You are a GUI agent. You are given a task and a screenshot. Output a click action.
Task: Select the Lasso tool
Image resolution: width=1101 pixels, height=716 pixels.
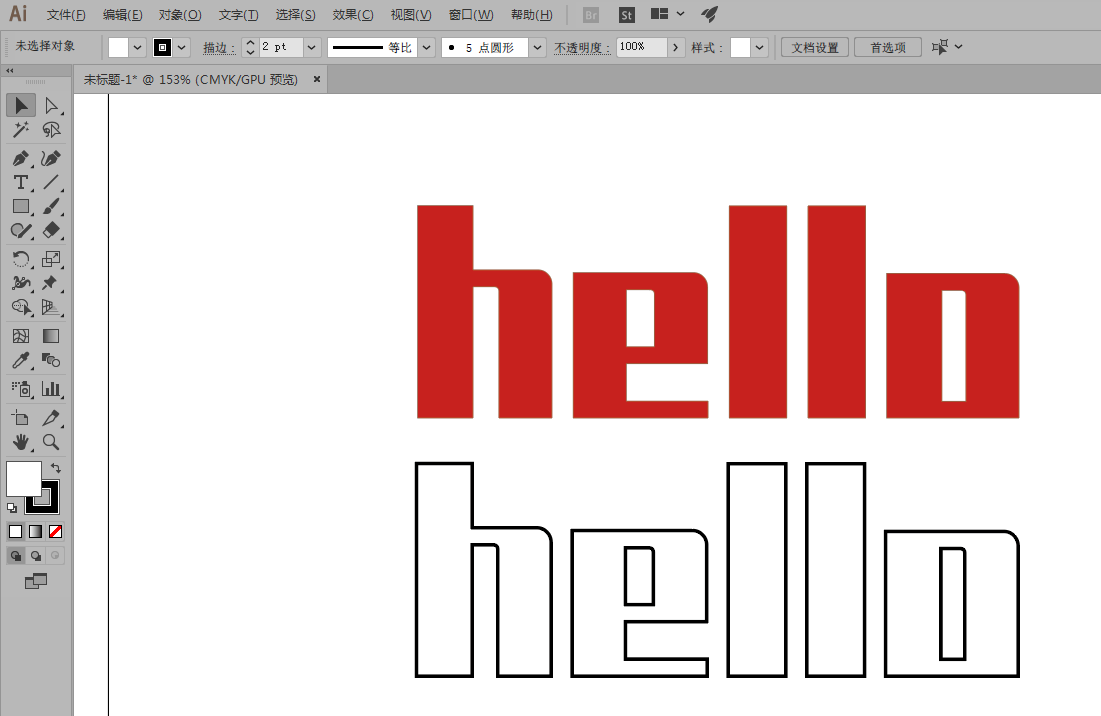(51, 130)
